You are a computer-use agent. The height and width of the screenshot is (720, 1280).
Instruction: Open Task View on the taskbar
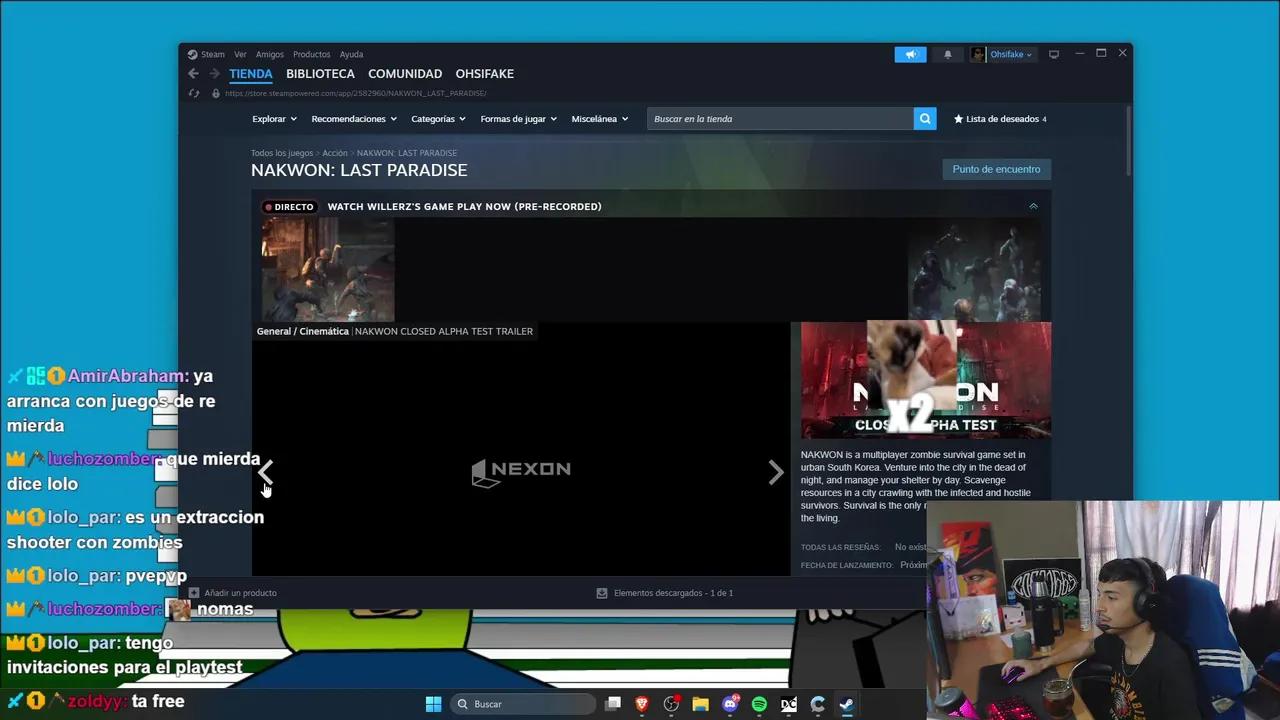(613, 704)
